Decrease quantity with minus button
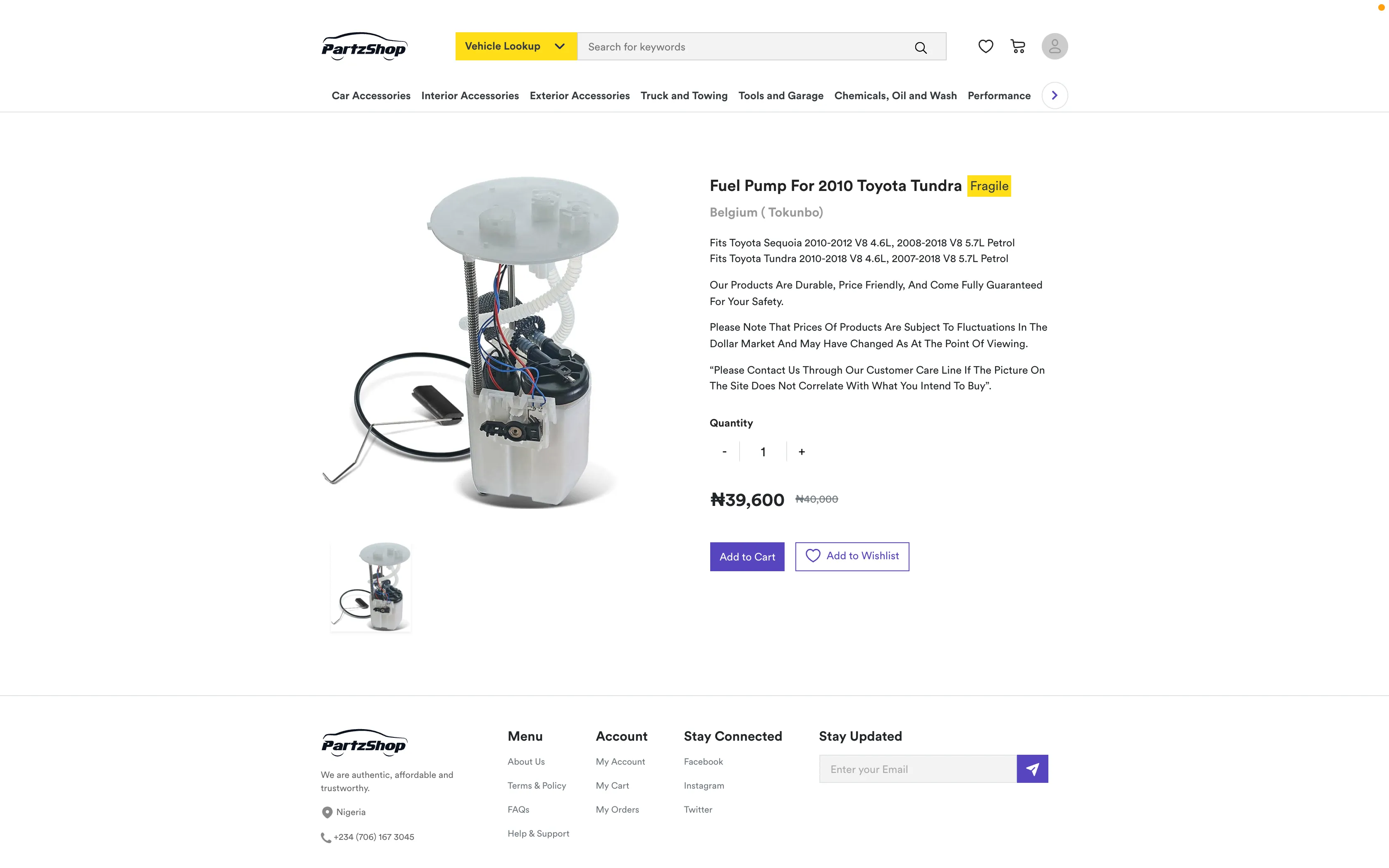This screenshot has width=1389, height=868. click(x=724, y=452)
